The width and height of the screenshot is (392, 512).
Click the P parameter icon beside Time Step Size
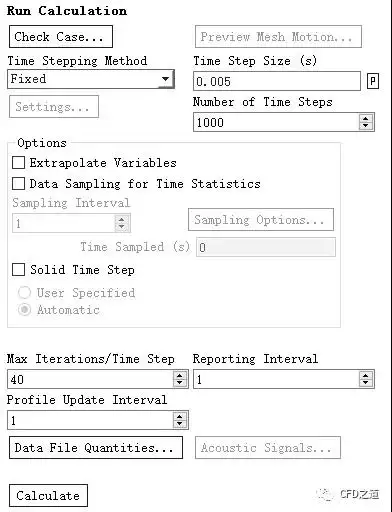[373, 81]
